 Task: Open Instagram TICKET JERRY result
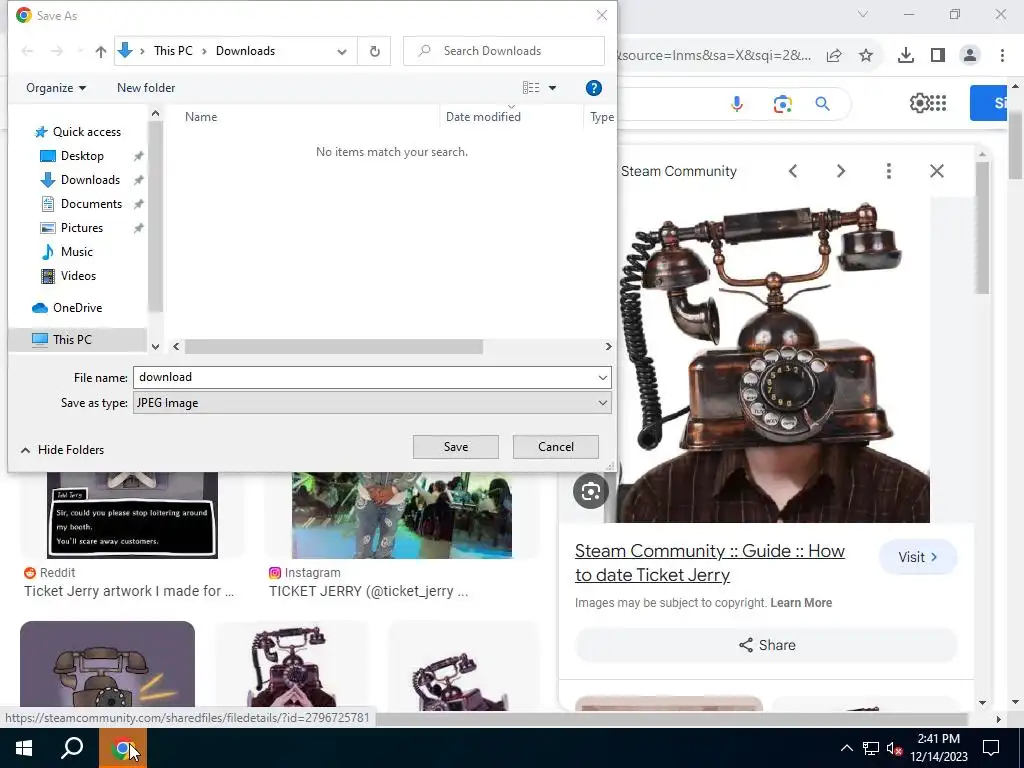point(368,591)
